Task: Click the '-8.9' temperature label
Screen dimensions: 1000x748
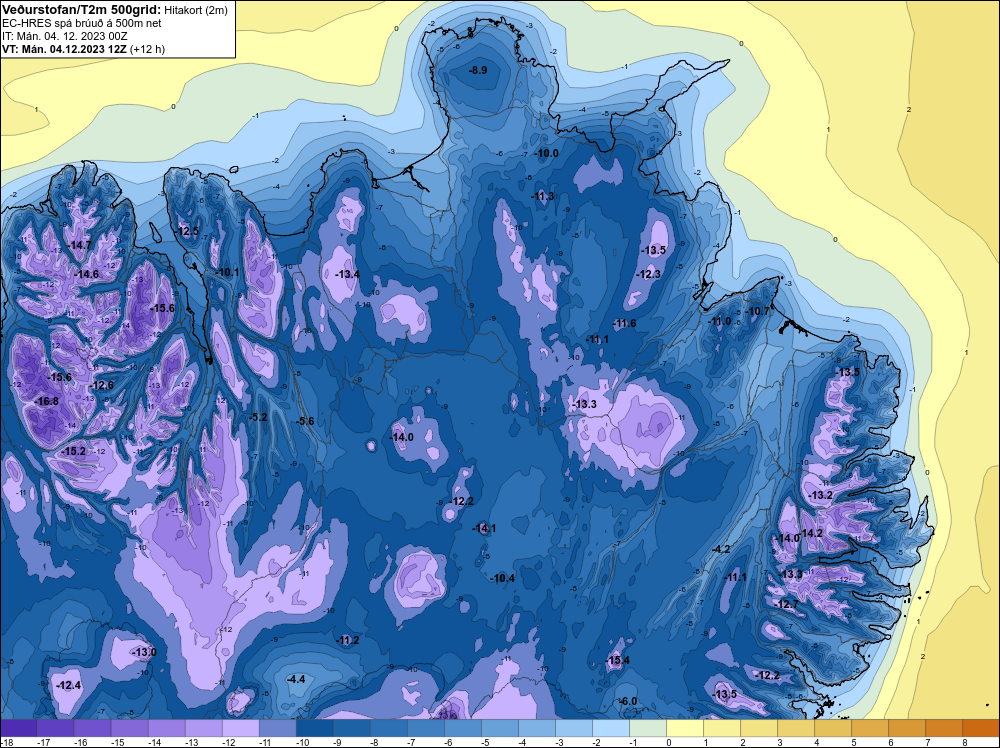Action: pos(478,70)
